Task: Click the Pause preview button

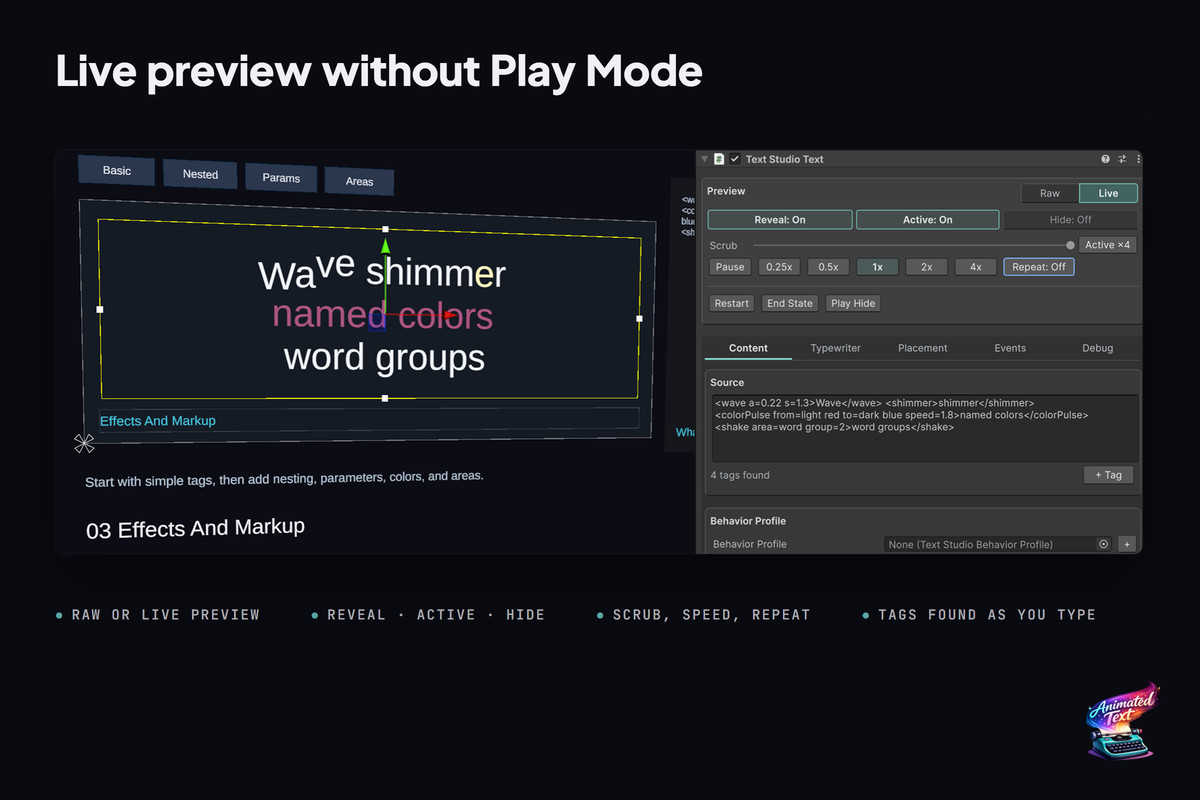Action: pos(730,267)
